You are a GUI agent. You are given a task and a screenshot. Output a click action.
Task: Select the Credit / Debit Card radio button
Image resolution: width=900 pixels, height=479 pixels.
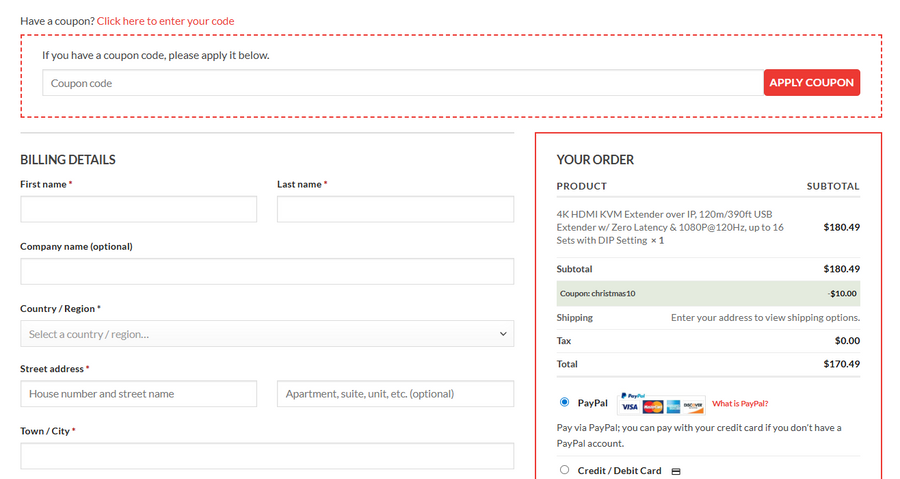coord(565,470)
